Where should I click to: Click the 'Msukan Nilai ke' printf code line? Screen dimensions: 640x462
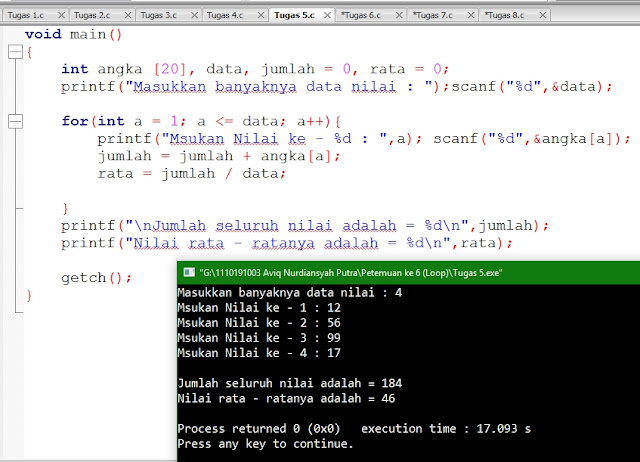(364, 139)
